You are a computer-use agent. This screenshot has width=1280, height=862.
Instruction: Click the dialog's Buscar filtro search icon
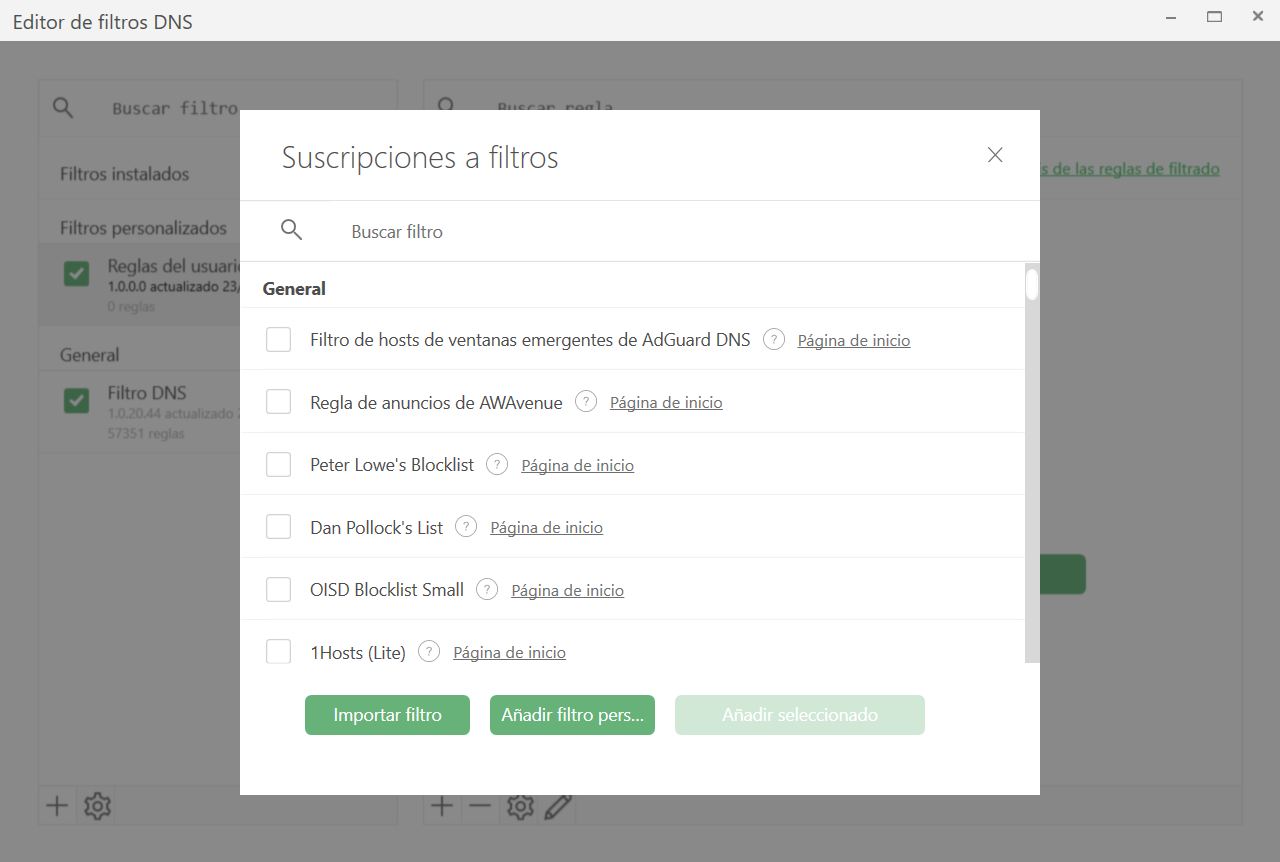[291, 230]
